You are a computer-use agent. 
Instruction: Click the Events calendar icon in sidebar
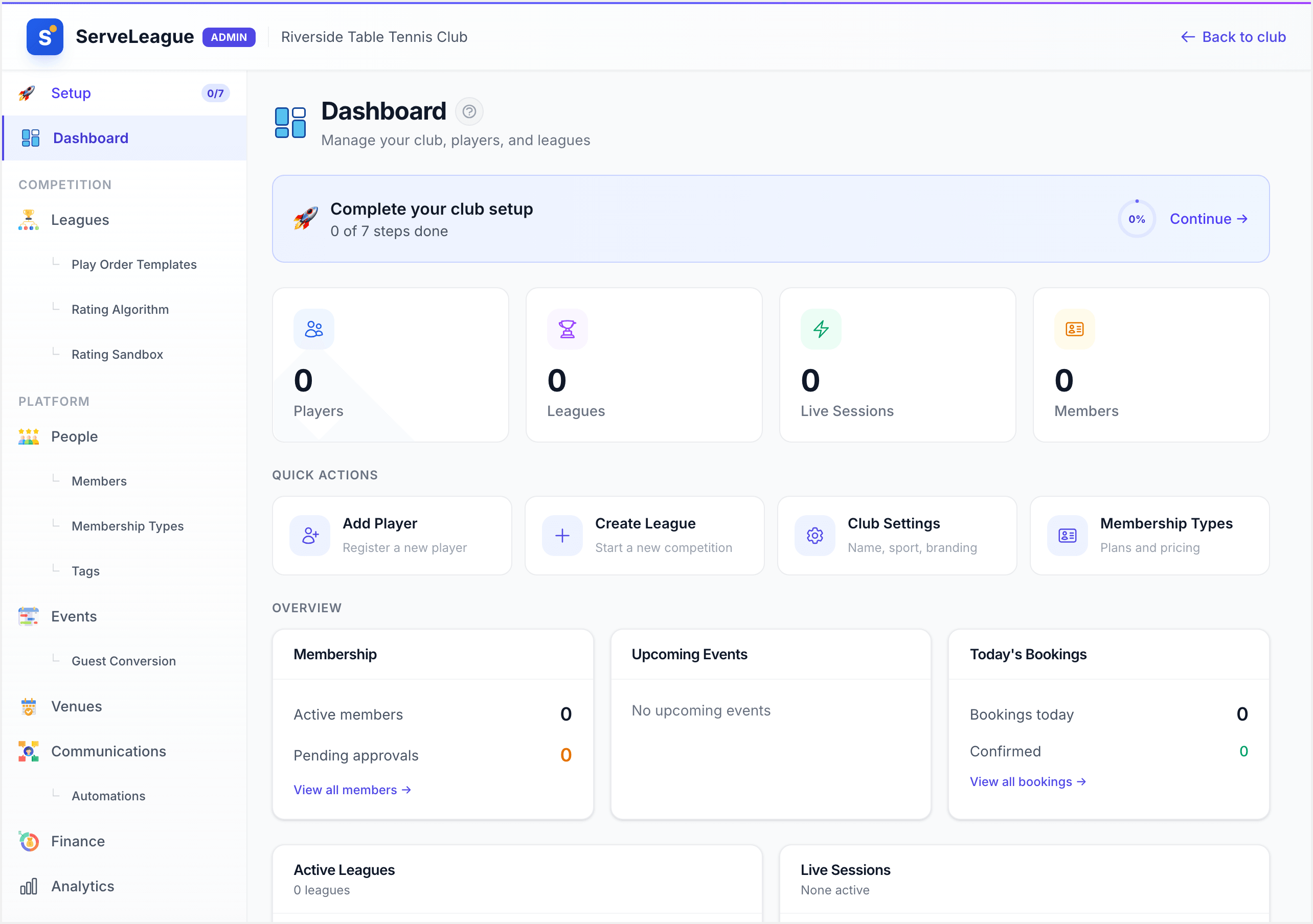click(28, 616)
